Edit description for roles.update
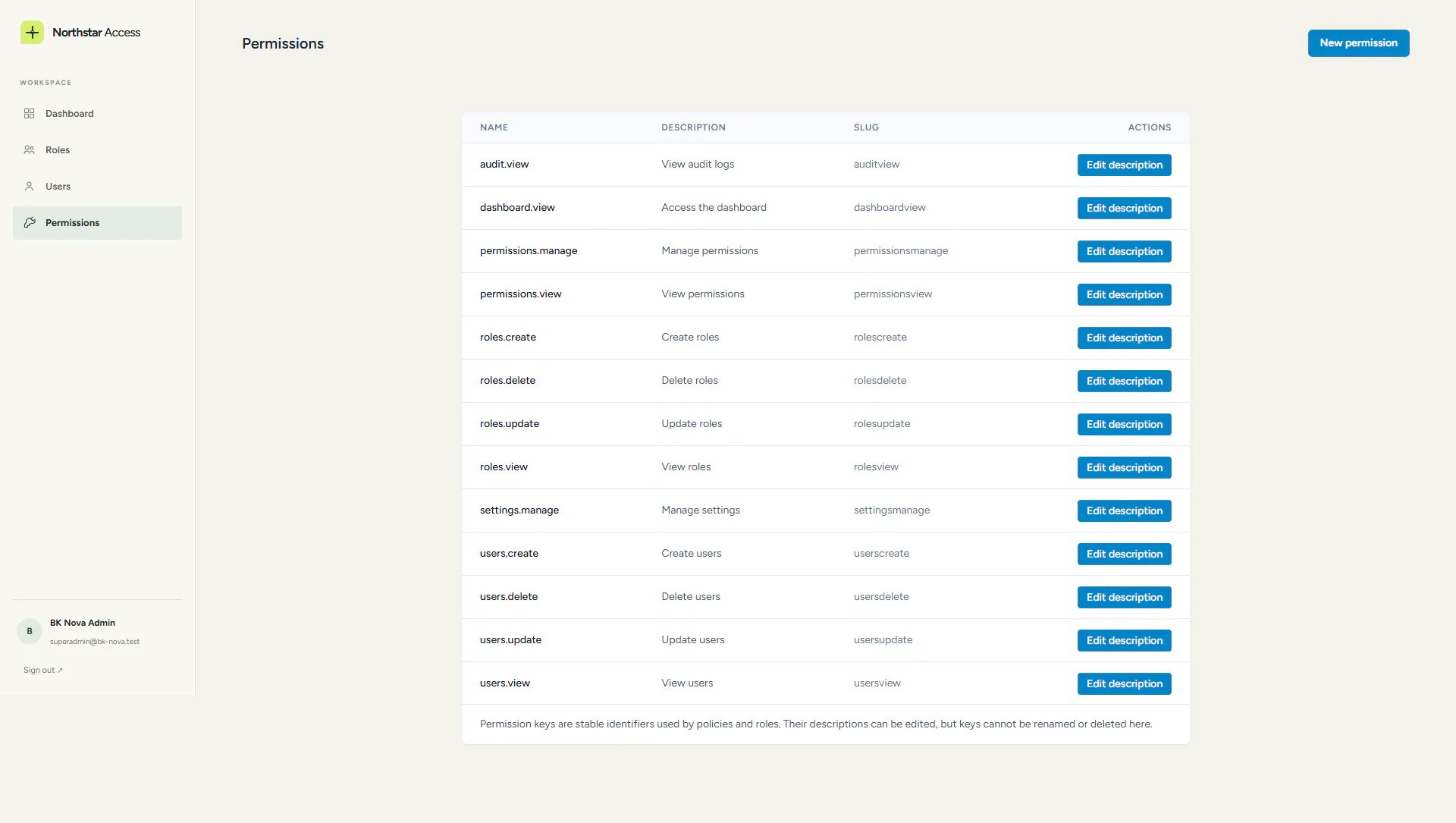 pos(1124,425)
